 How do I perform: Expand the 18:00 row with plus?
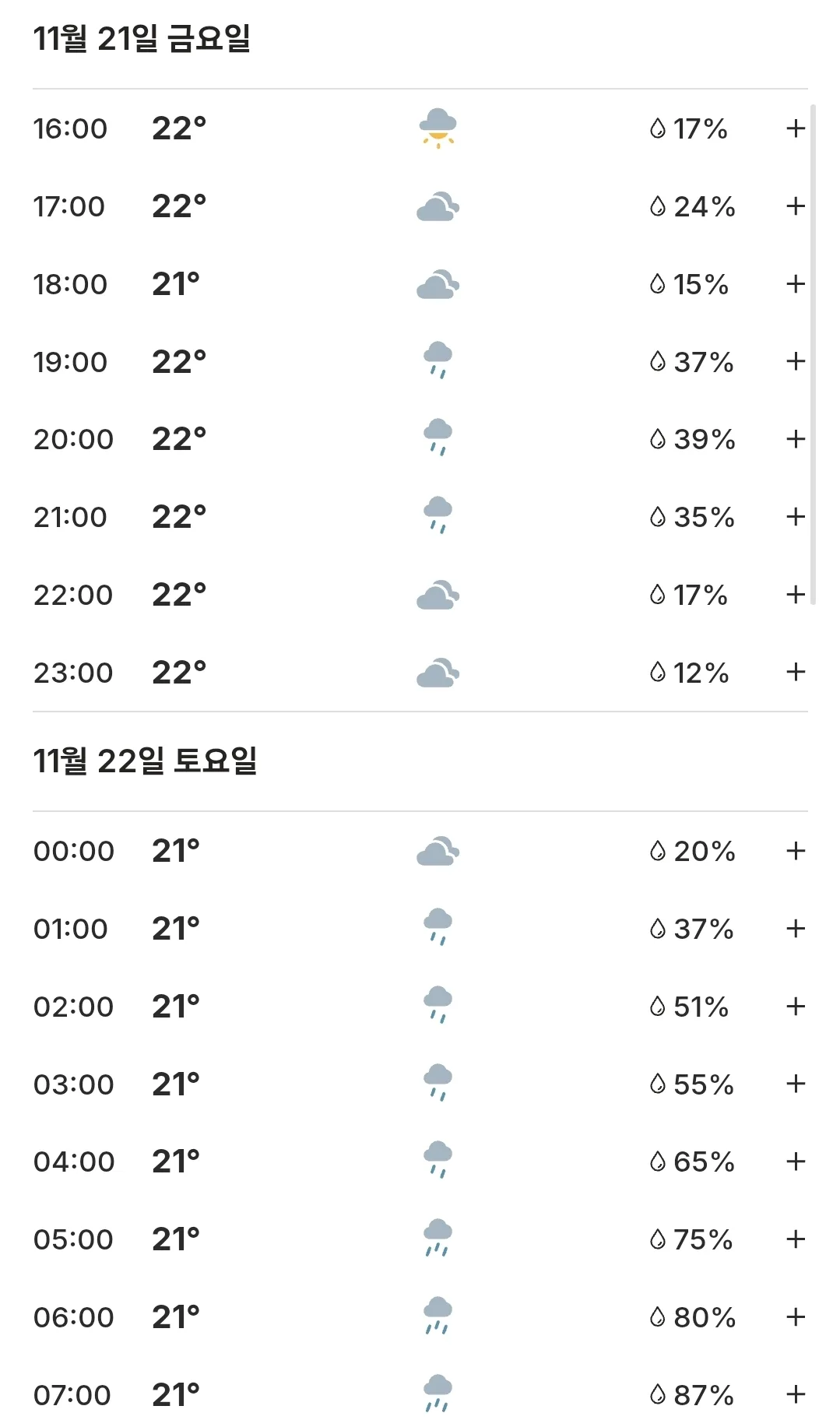(796, 284)
